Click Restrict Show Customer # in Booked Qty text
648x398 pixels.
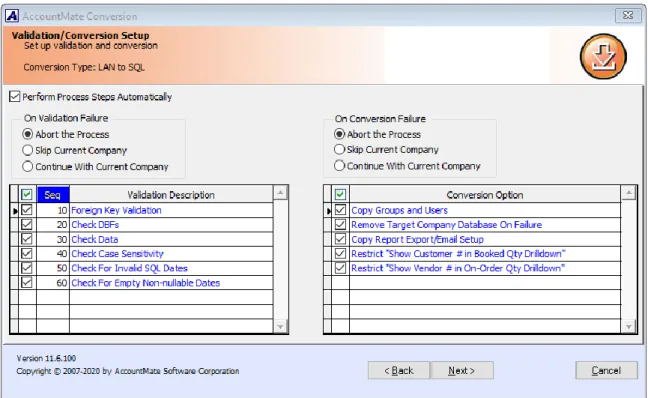[458, 254]
